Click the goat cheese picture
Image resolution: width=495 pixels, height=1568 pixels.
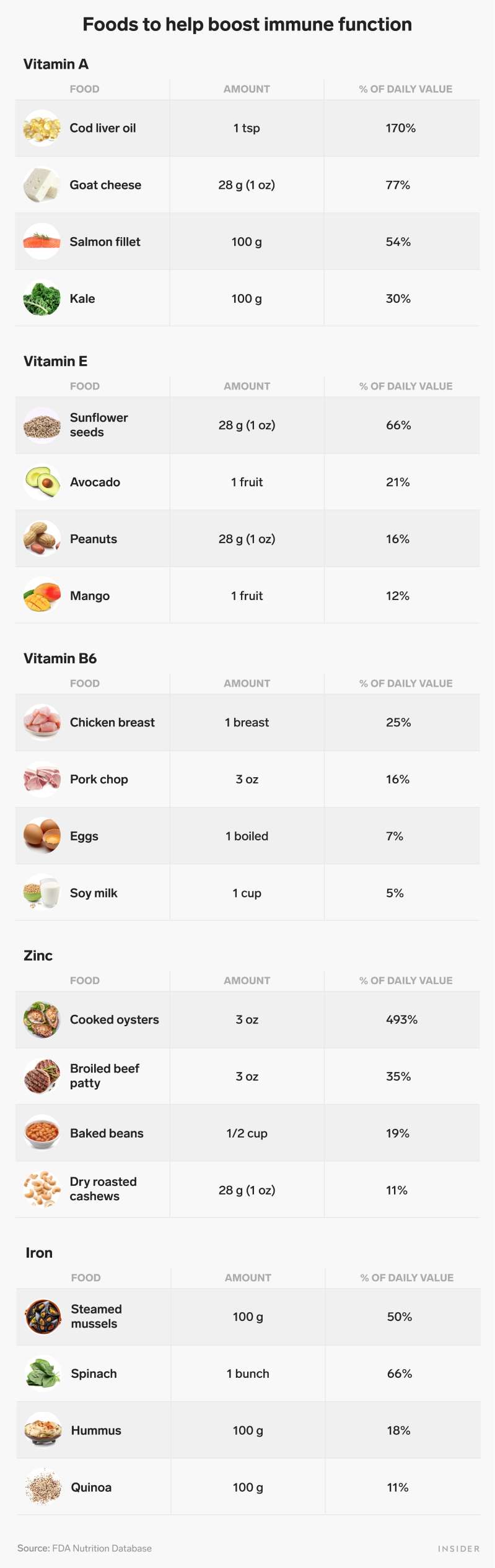pos(42,185)
